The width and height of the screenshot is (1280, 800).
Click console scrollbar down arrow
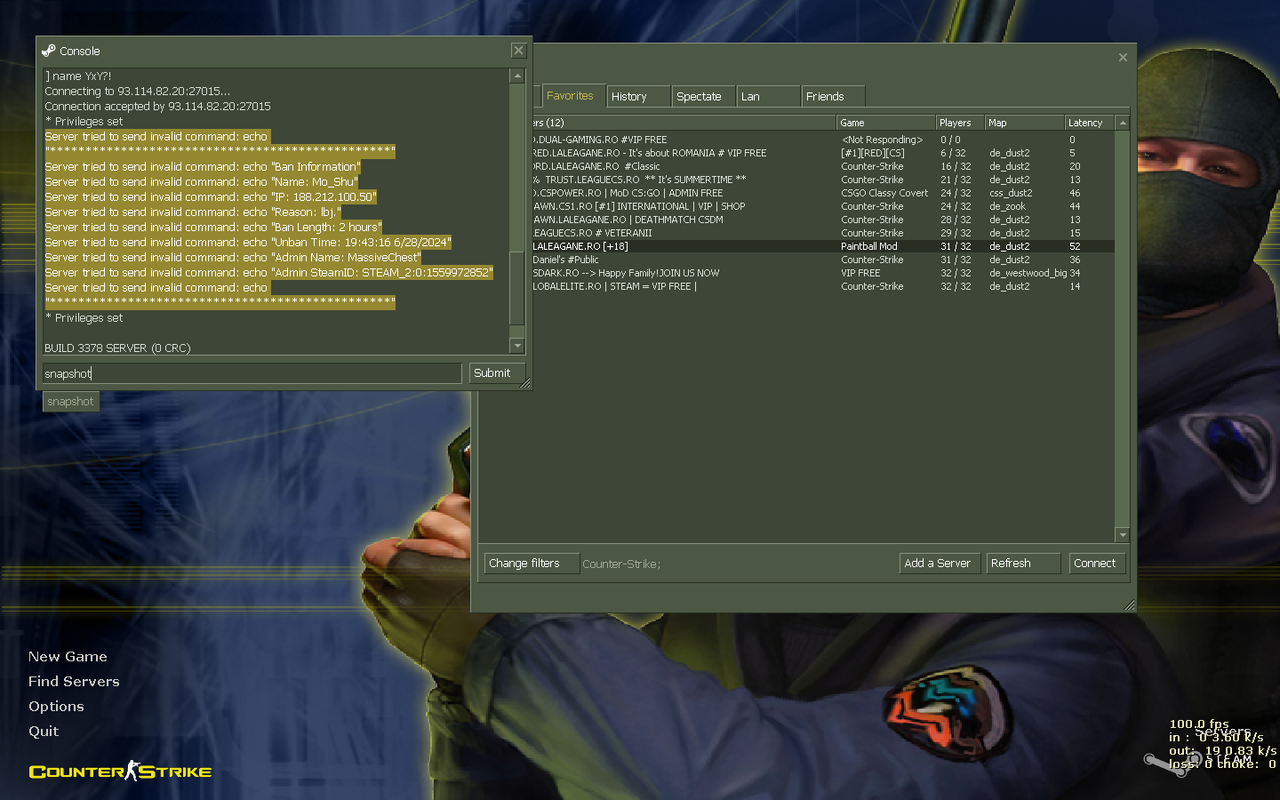coord(517,346)
